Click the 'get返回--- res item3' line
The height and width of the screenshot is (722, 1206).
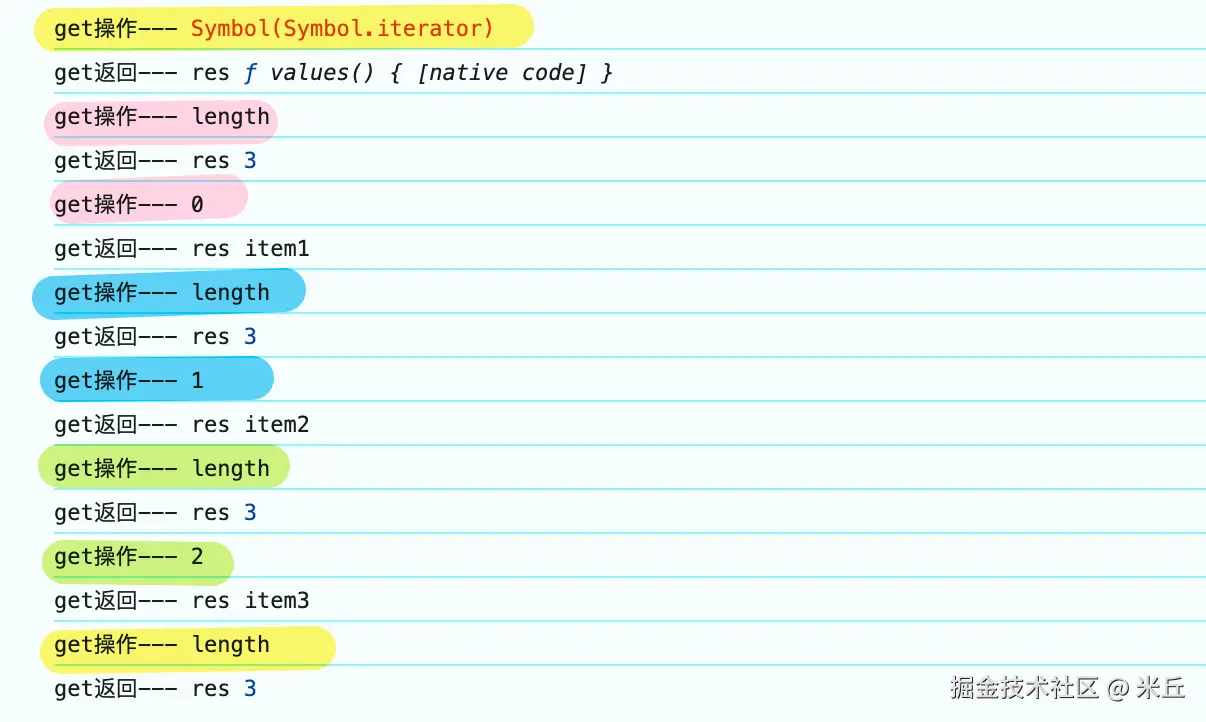point(182,601)
